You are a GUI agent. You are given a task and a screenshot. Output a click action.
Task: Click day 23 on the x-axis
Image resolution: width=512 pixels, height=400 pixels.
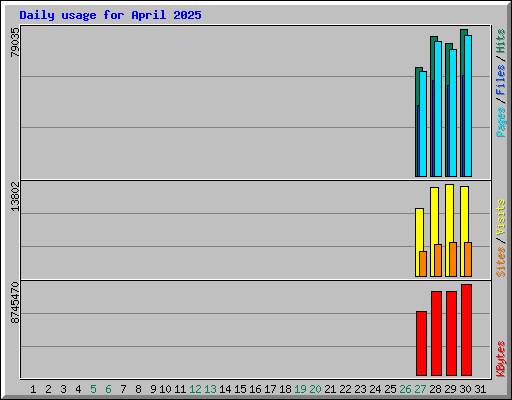click(360, 389)
